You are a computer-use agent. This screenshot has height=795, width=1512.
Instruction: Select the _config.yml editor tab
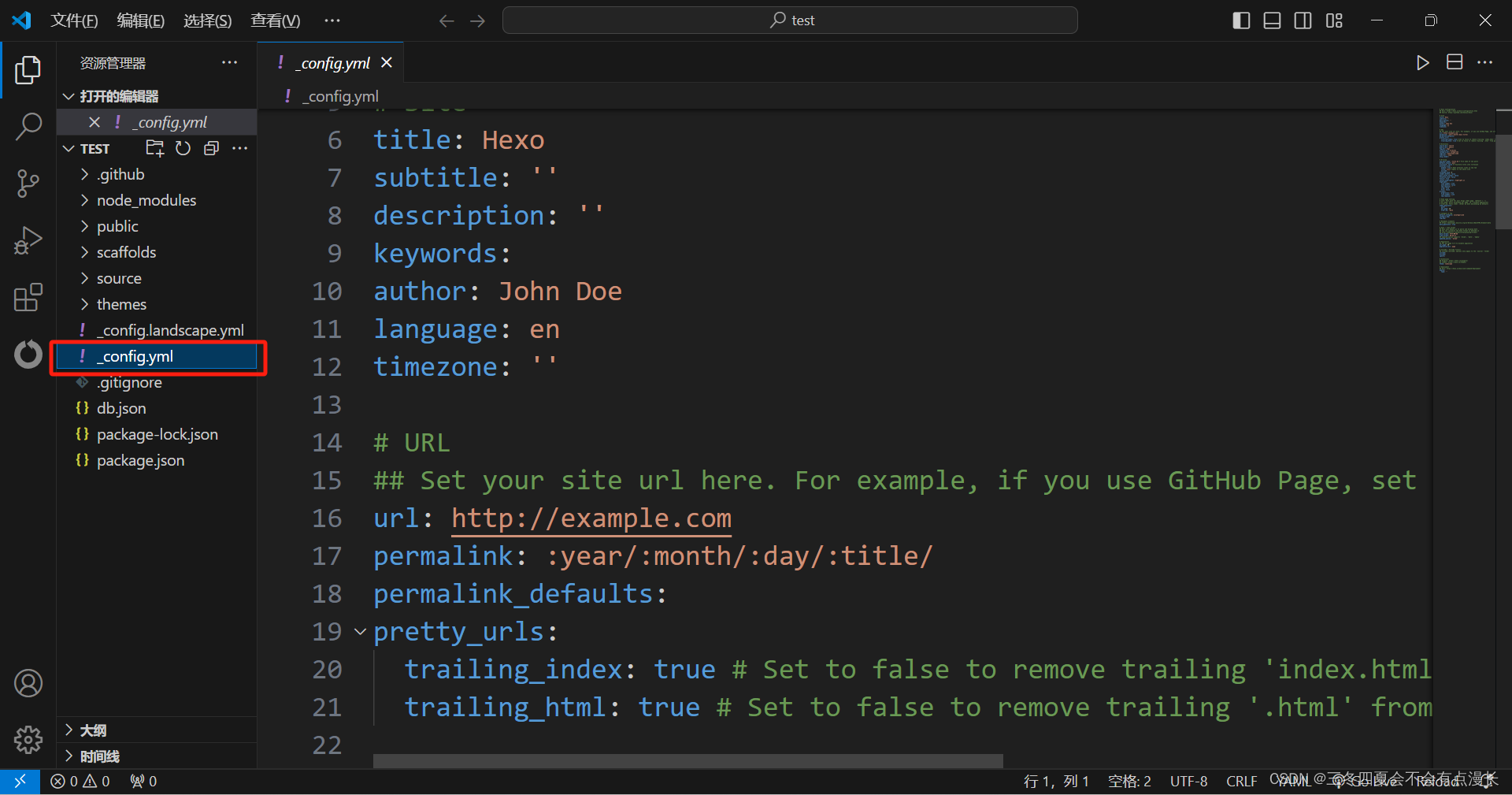point(331,62)
